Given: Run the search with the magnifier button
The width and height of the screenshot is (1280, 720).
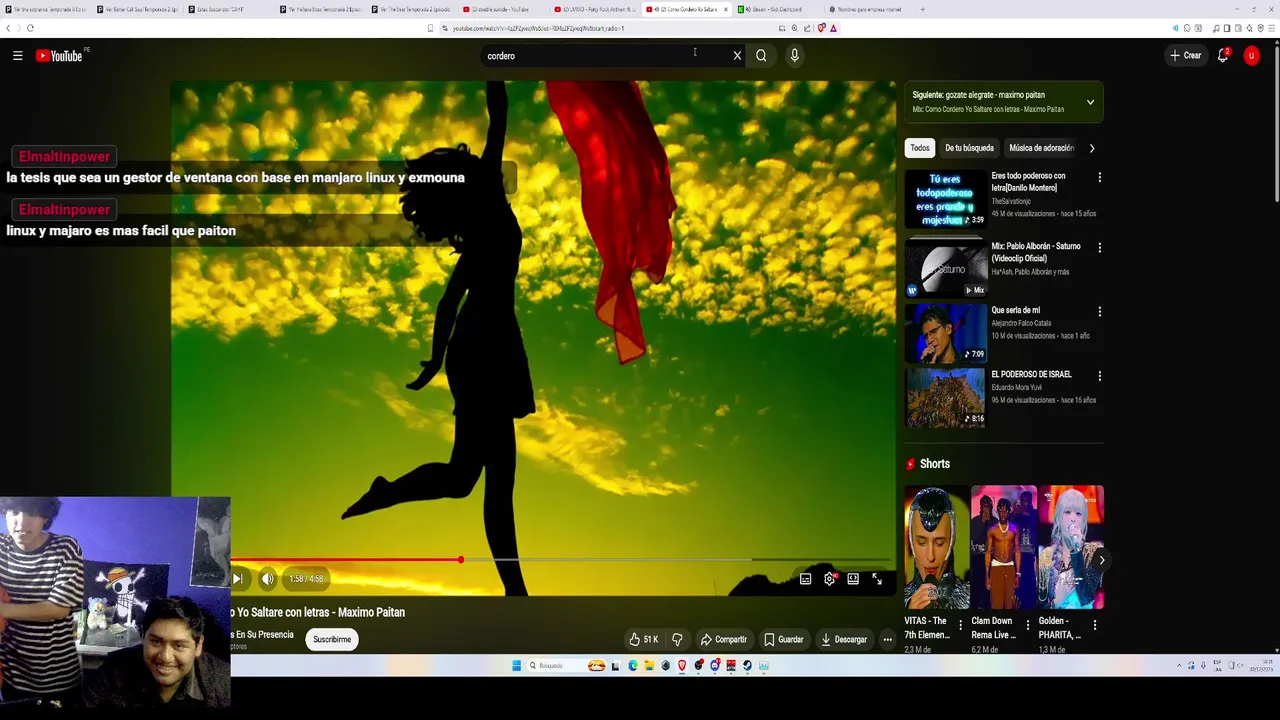Looking at the screenshot, I should (761, 56).
